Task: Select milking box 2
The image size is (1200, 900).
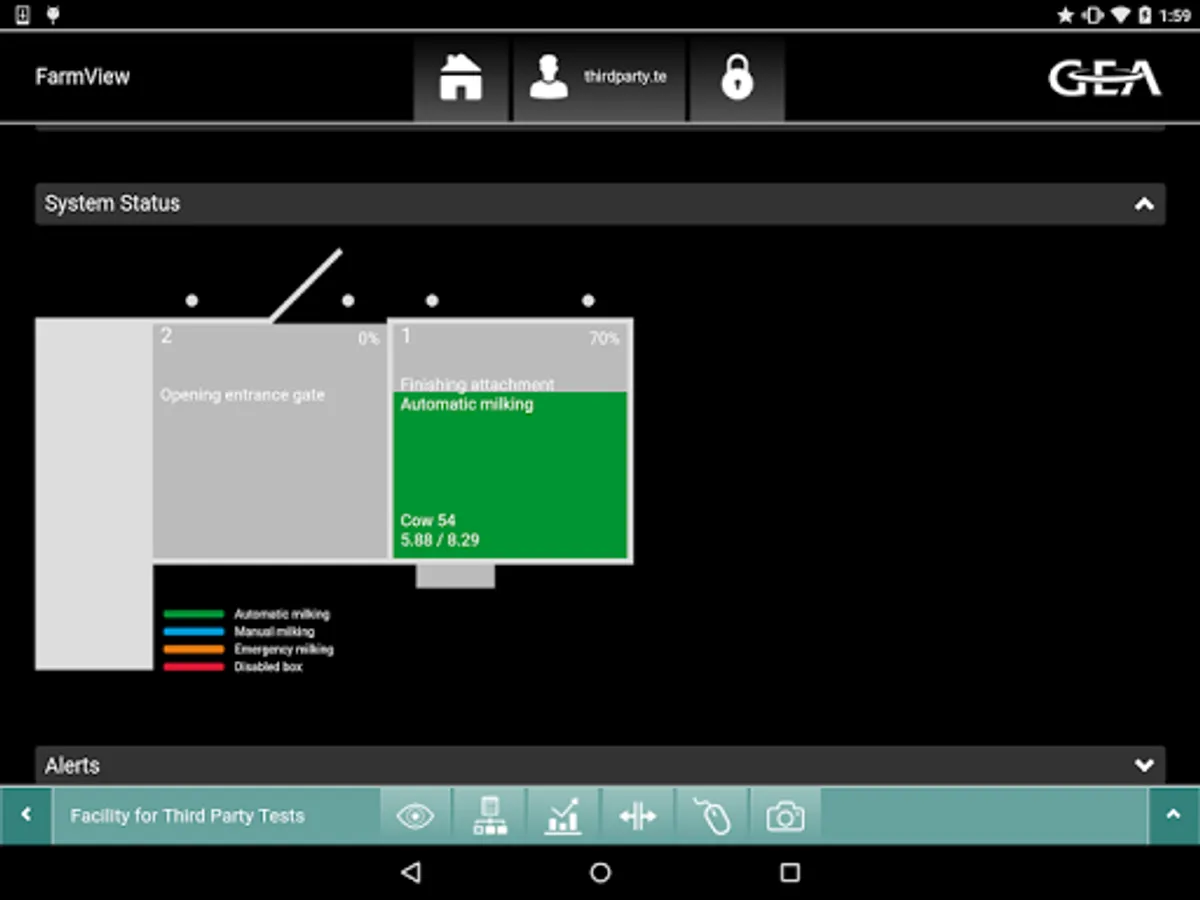Action: tap(270, 440)
